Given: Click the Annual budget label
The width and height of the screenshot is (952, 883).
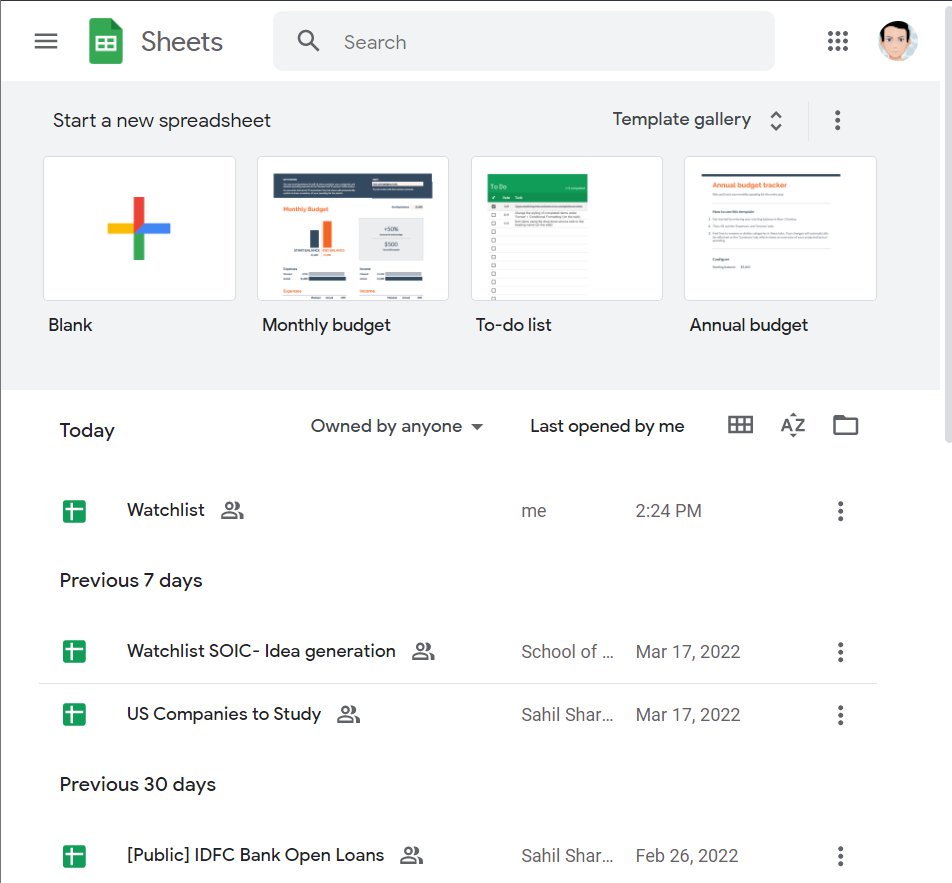Looking at the screenshot, I should point(749,325).
